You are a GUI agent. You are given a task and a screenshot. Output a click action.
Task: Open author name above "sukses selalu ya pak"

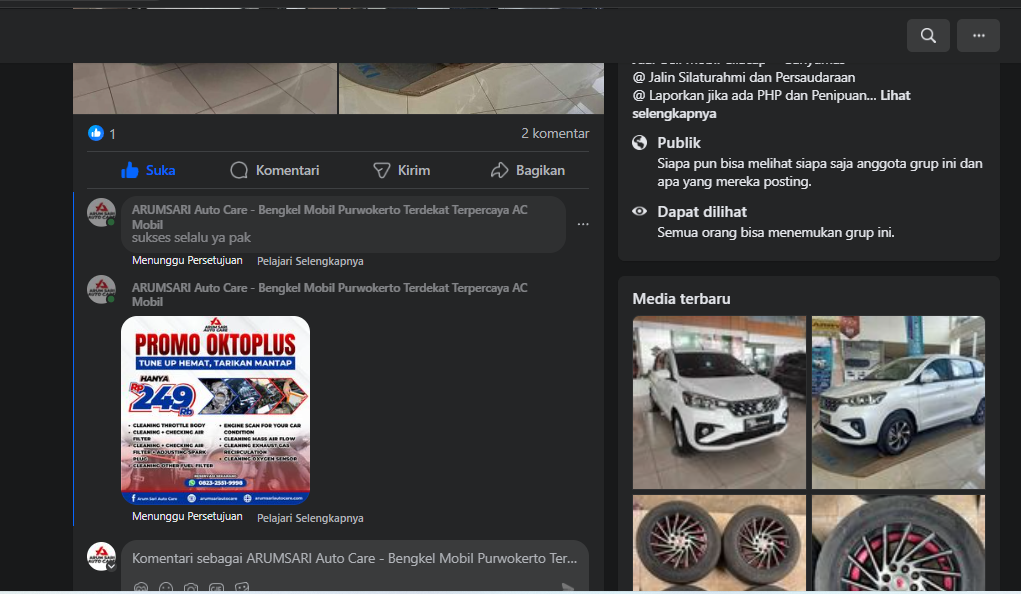[329, 217]
